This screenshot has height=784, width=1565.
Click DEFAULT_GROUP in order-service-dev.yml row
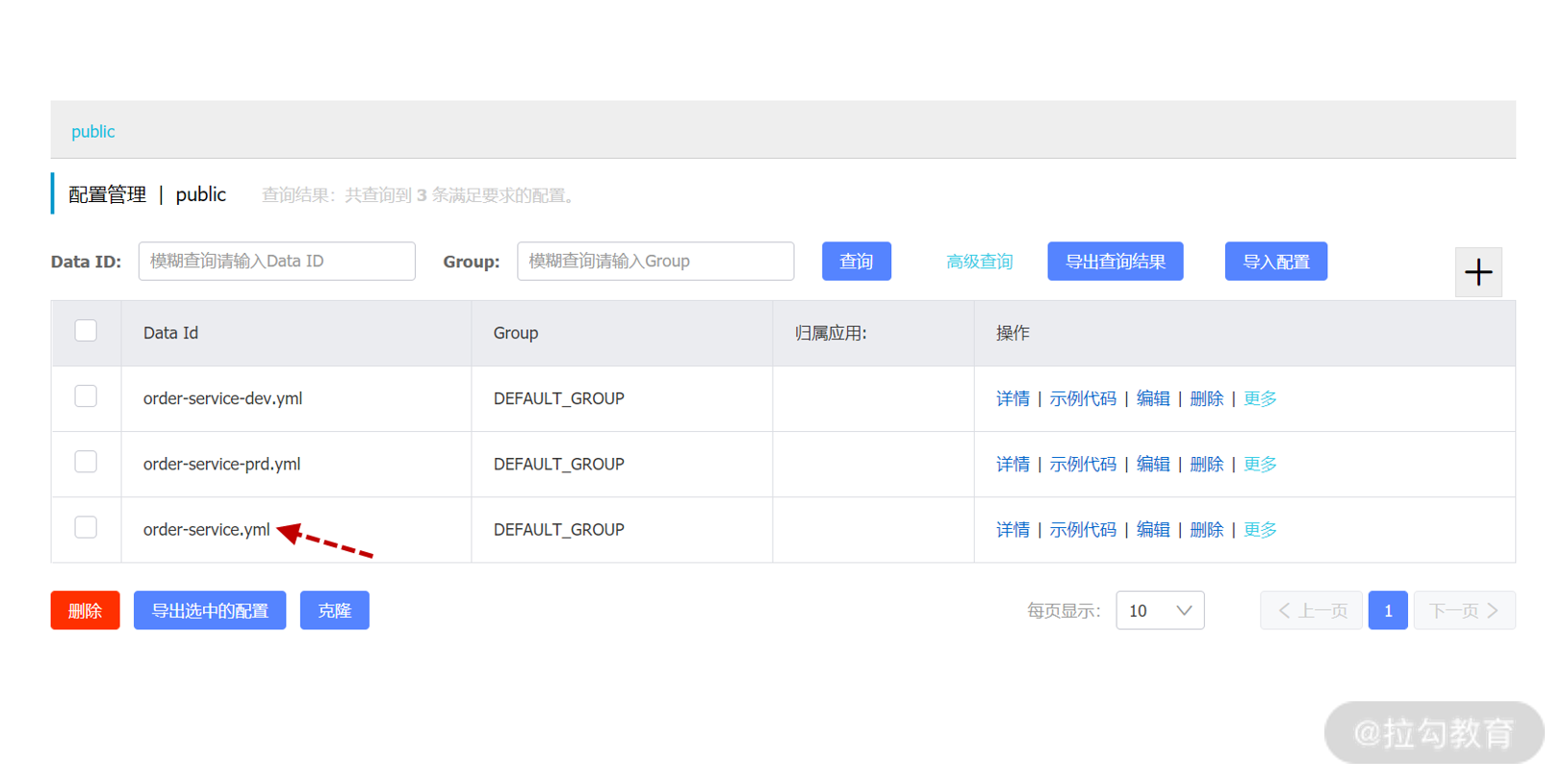tap(558, 398)
